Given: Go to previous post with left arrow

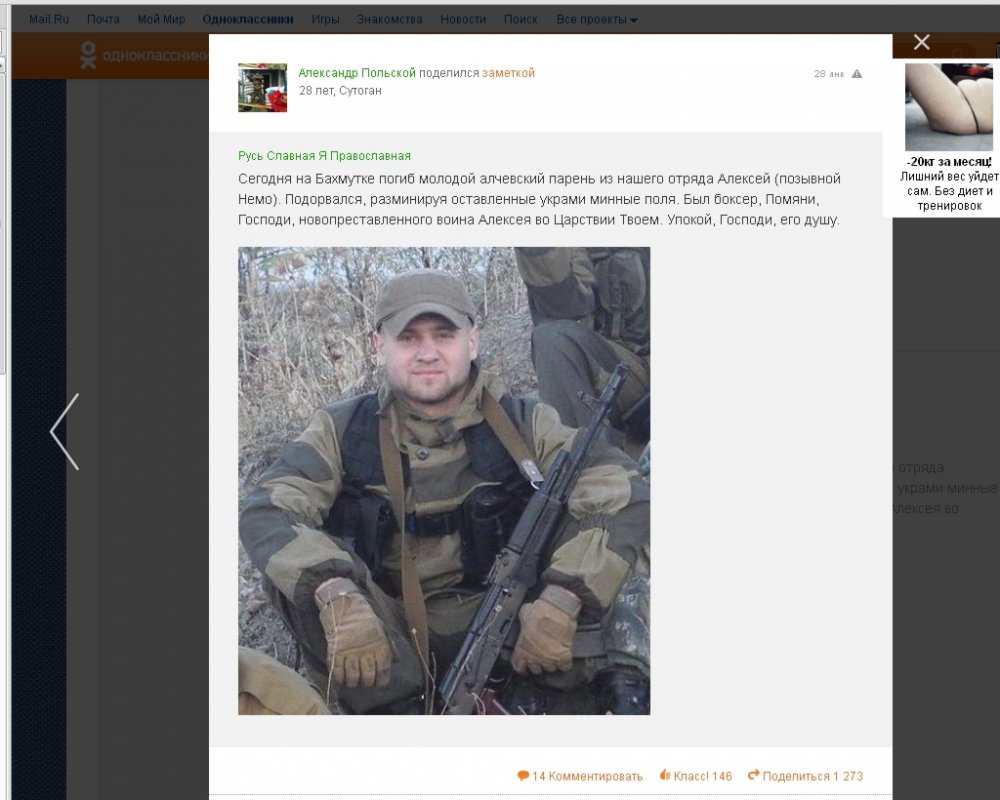Looking at the screenshot, I should click(65, 432).
